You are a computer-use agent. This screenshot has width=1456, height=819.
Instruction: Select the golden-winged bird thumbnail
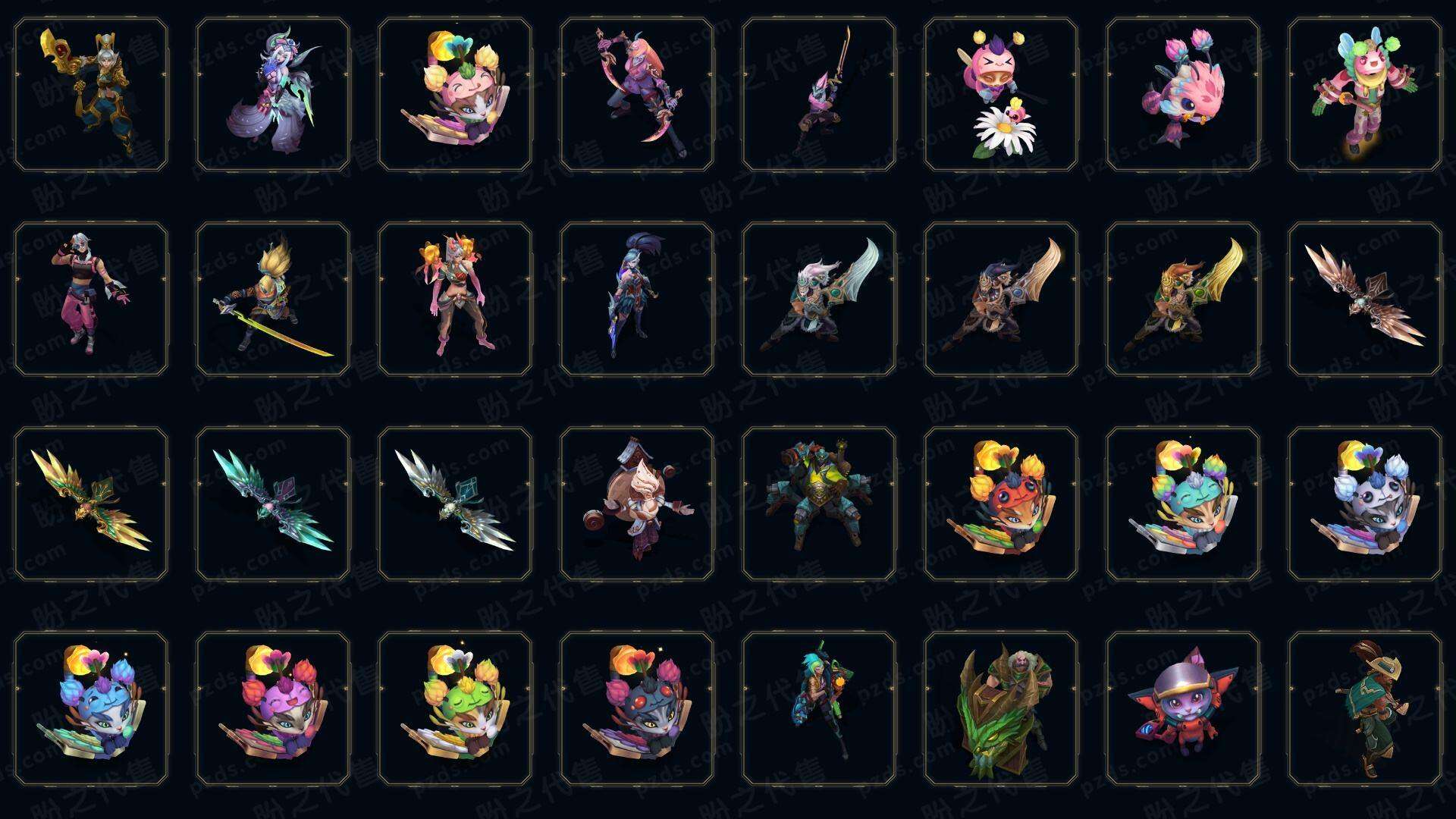click(91, 504)
